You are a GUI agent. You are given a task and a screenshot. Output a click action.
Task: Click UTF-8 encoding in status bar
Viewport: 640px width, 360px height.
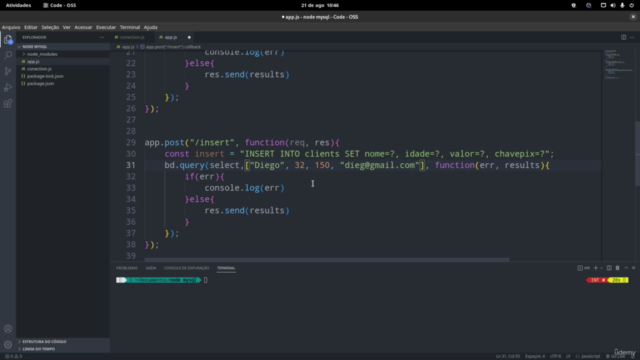(555, 356)
